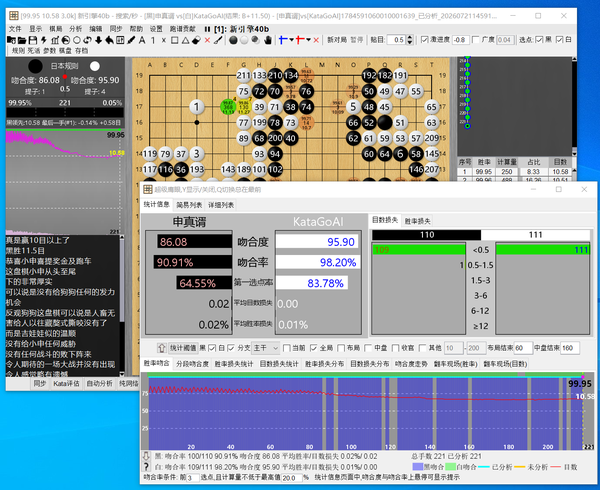Viewport: 600px width, 490px height.
Task: Toggle the 激进度 checkbox
Action: [424, 39]
